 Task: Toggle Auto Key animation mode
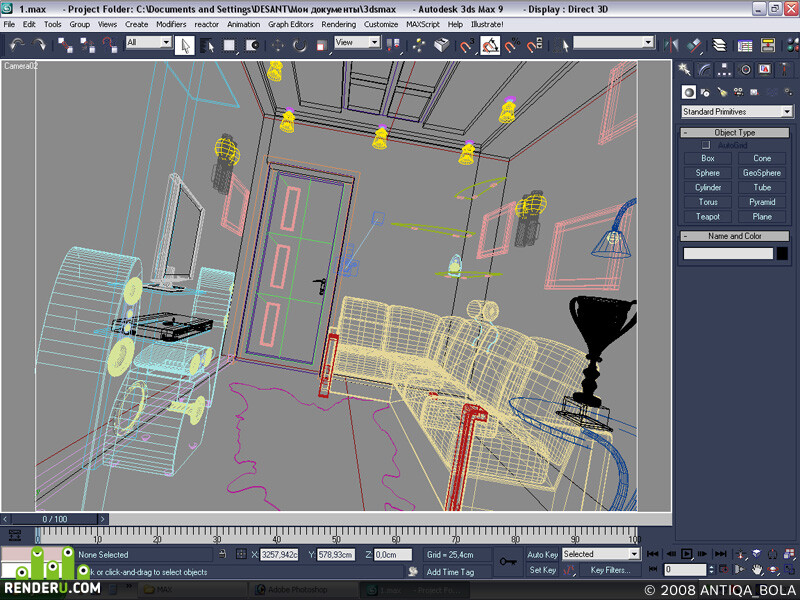pos(542,554)
